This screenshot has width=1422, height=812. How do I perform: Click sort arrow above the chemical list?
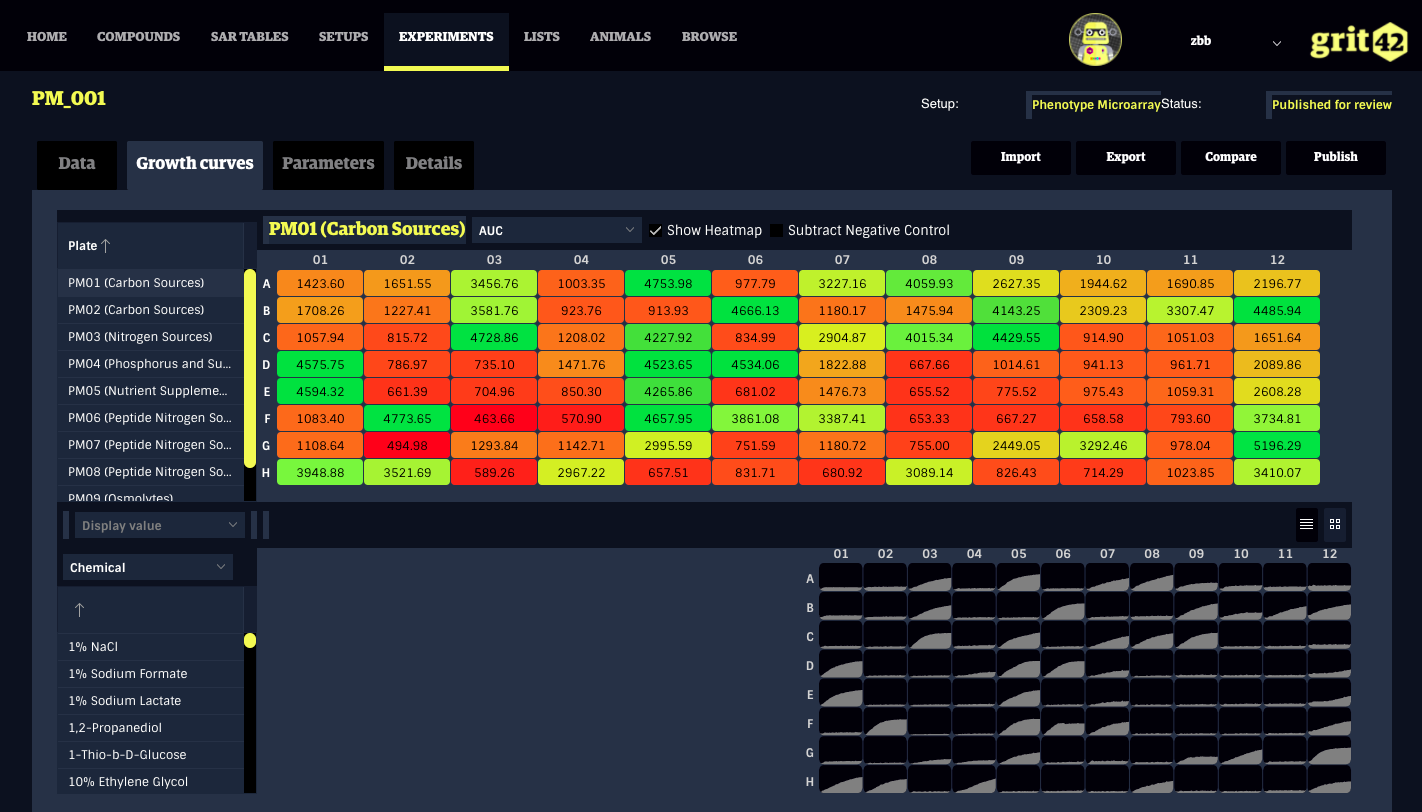tap(80, 610)
